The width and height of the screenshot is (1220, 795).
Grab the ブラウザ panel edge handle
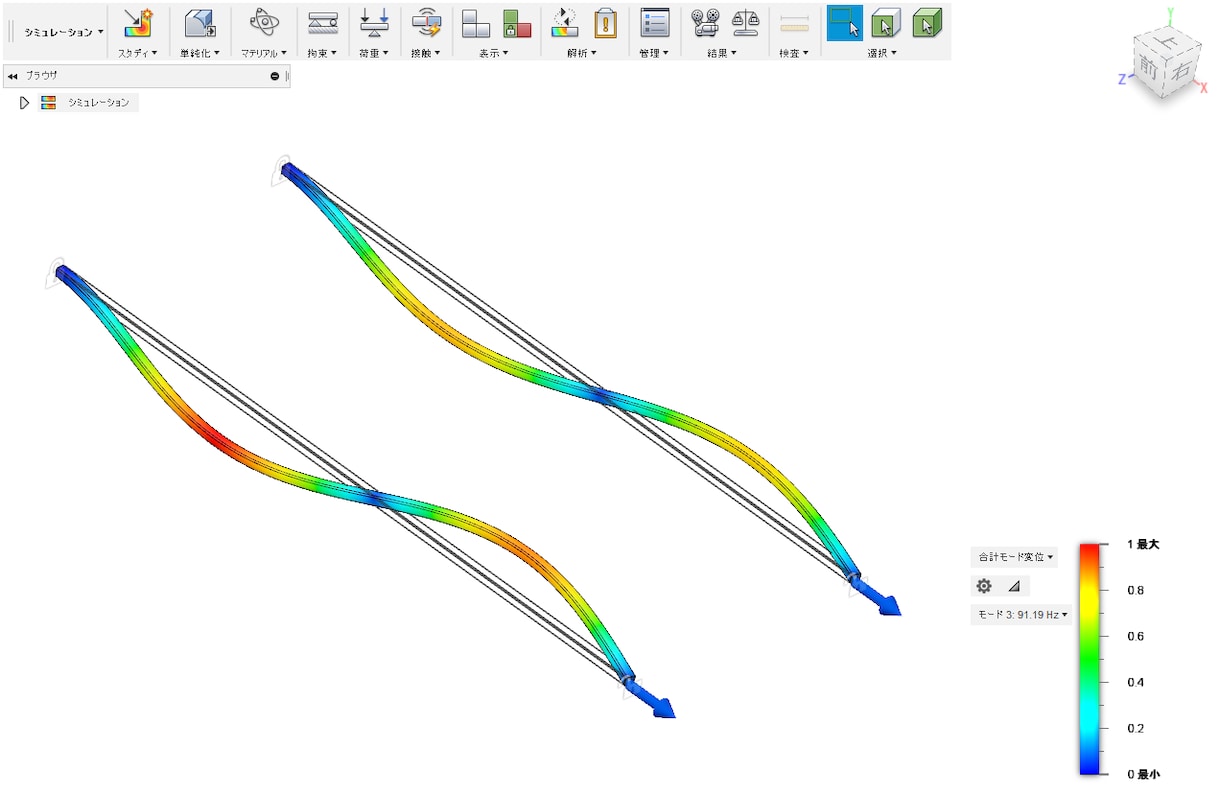click(x=287, y=76)
